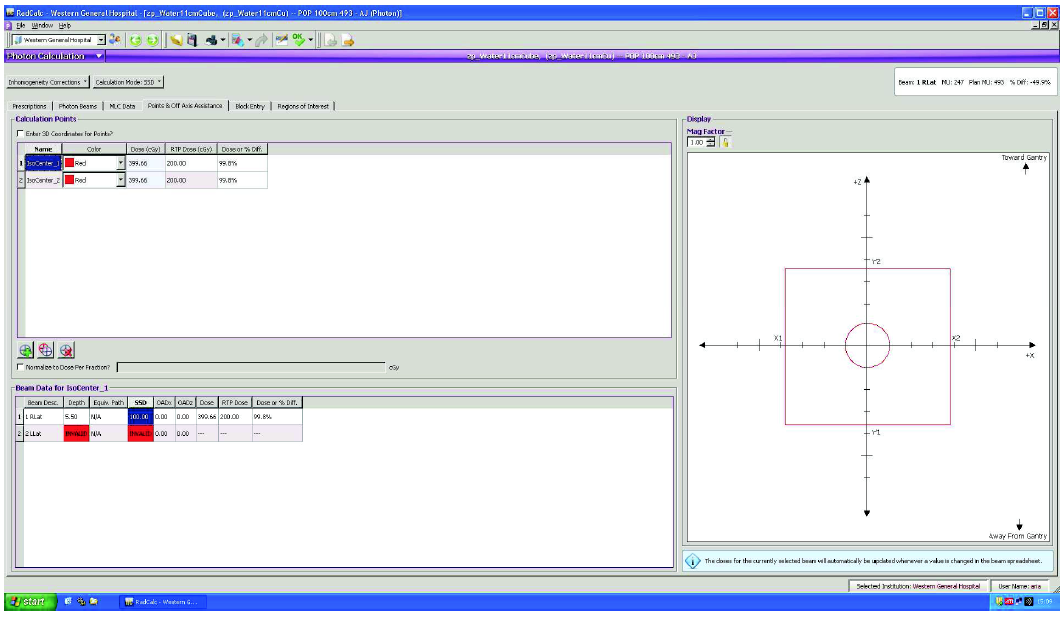Open the Photon Calculation module dropdown
1064x617 pixels.
pyautogui.click(x=98, y=56)
